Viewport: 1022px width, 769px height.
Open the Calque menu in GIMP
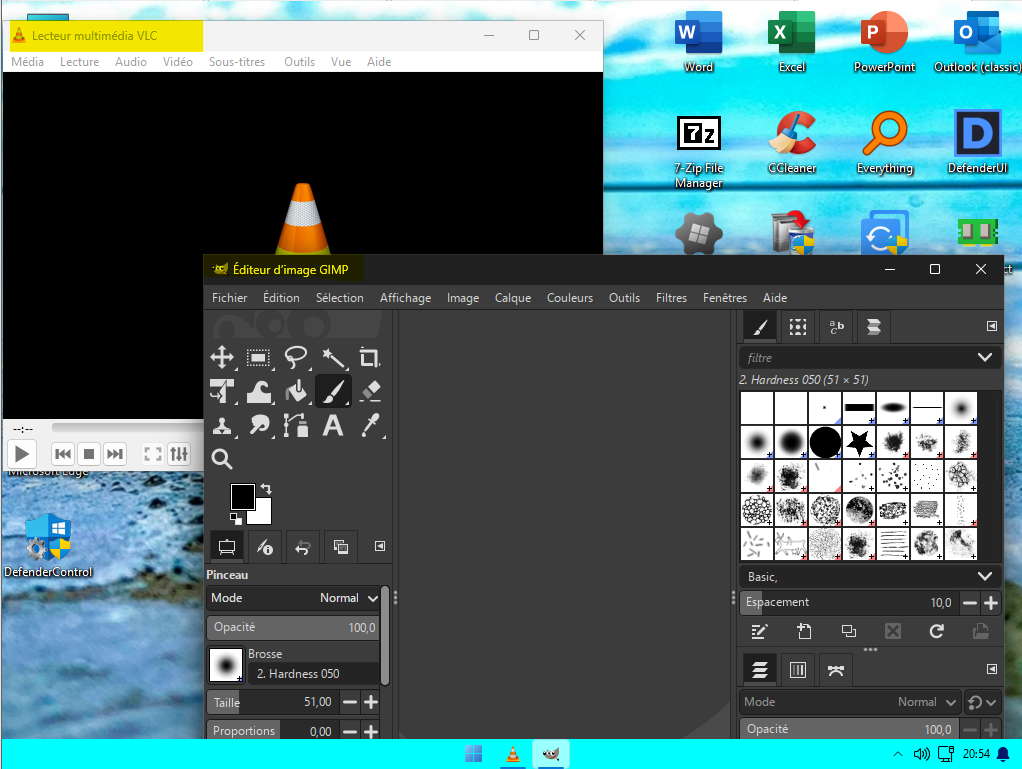tap(513, 298)
